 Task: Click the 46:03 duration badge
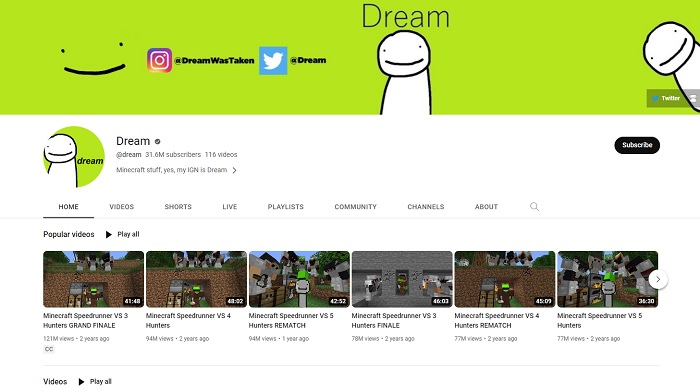coord(441,301)
